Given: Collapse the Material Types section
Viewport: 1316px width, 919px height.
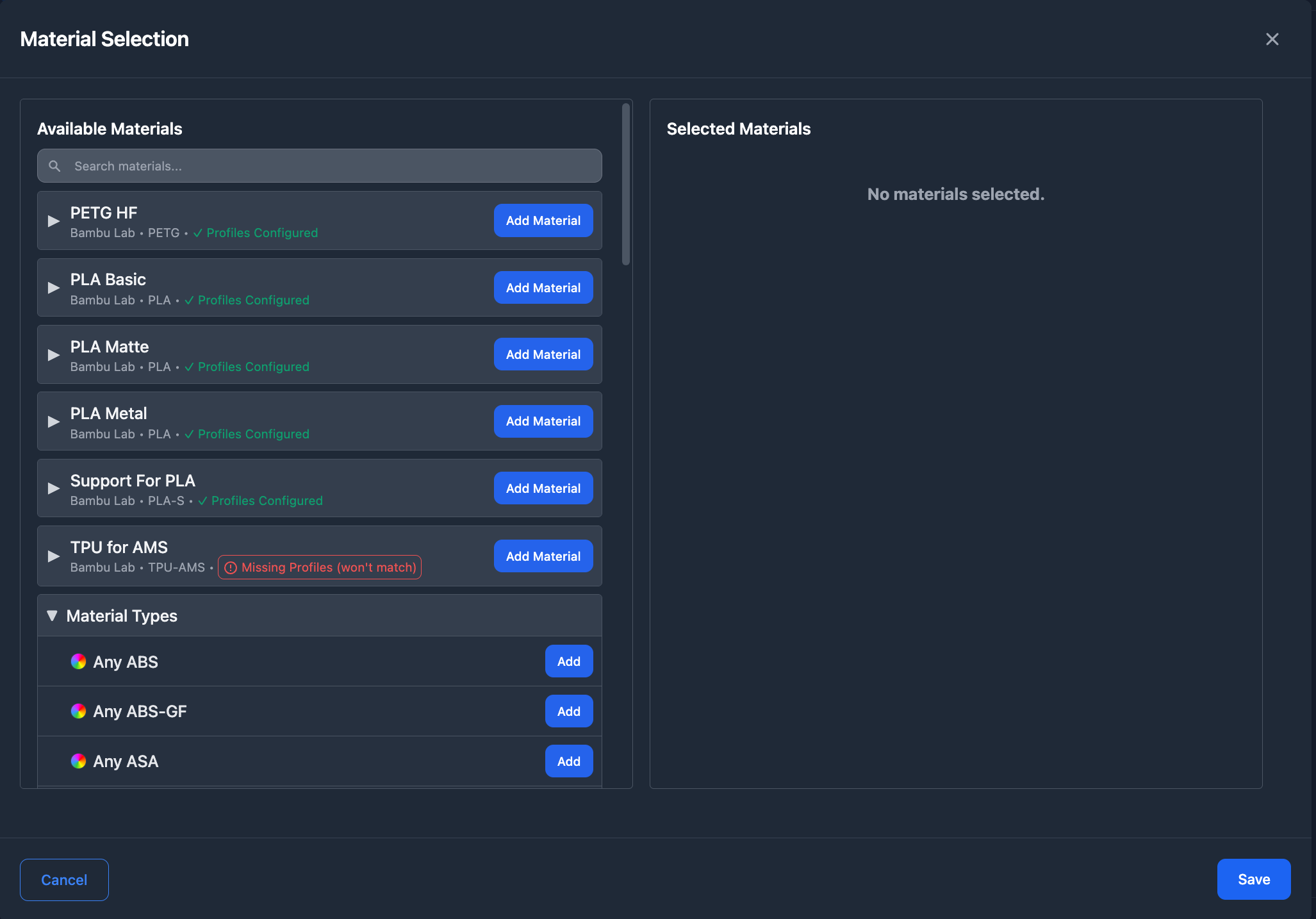Looking at the screenshot, I should point(53,616).
